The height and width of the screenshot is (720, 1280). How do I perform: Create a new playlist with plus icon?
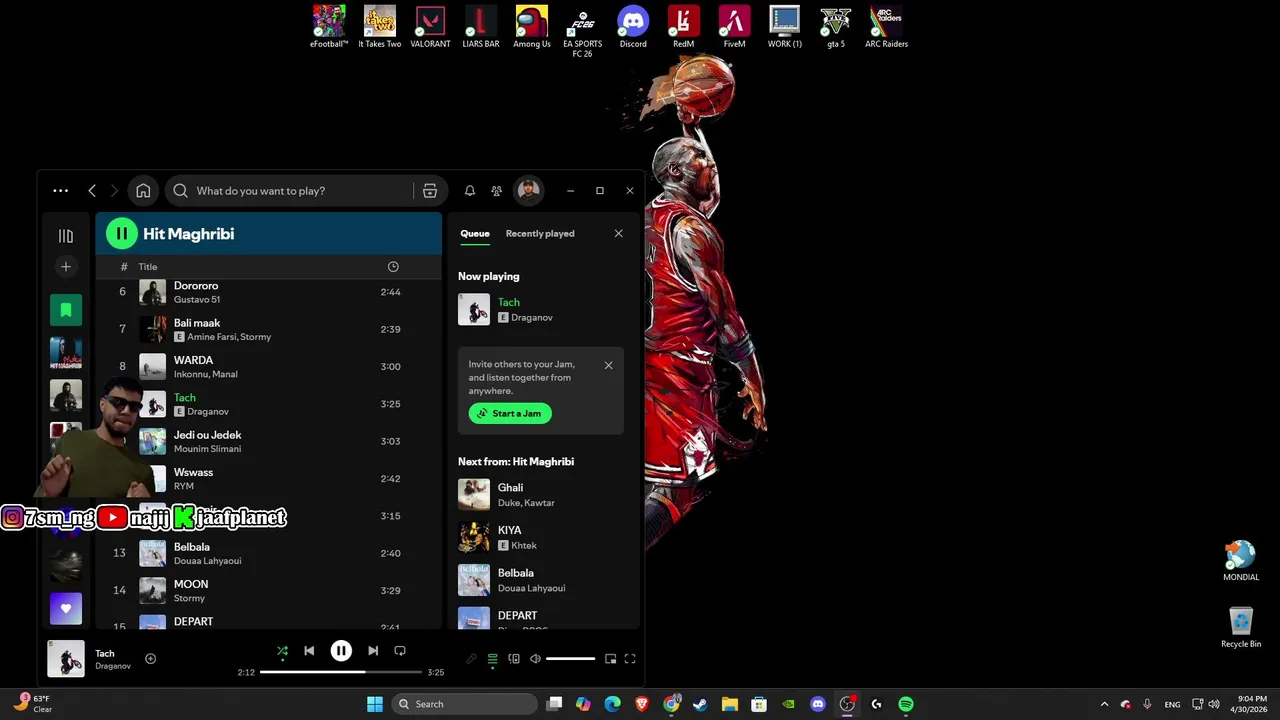[x=66, y=267]
